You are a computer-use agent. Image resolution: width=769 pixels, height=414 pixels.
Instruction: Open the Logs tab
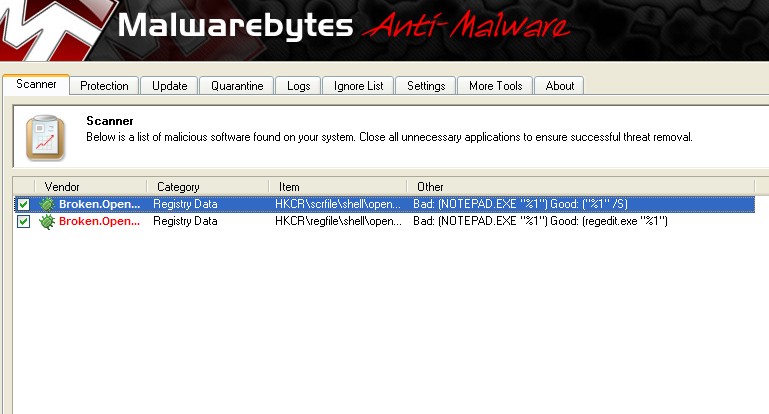coord(298,86)
